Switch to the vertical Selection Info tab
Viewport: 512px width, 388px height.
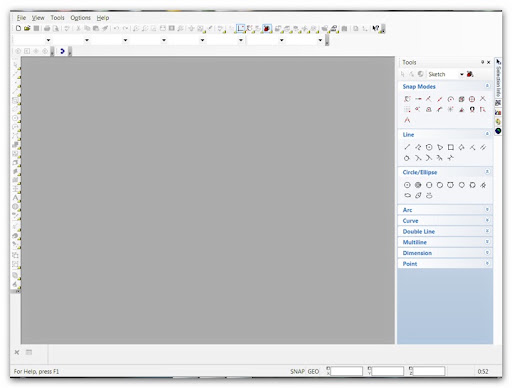pyautogui.click(x=498, y=77)
